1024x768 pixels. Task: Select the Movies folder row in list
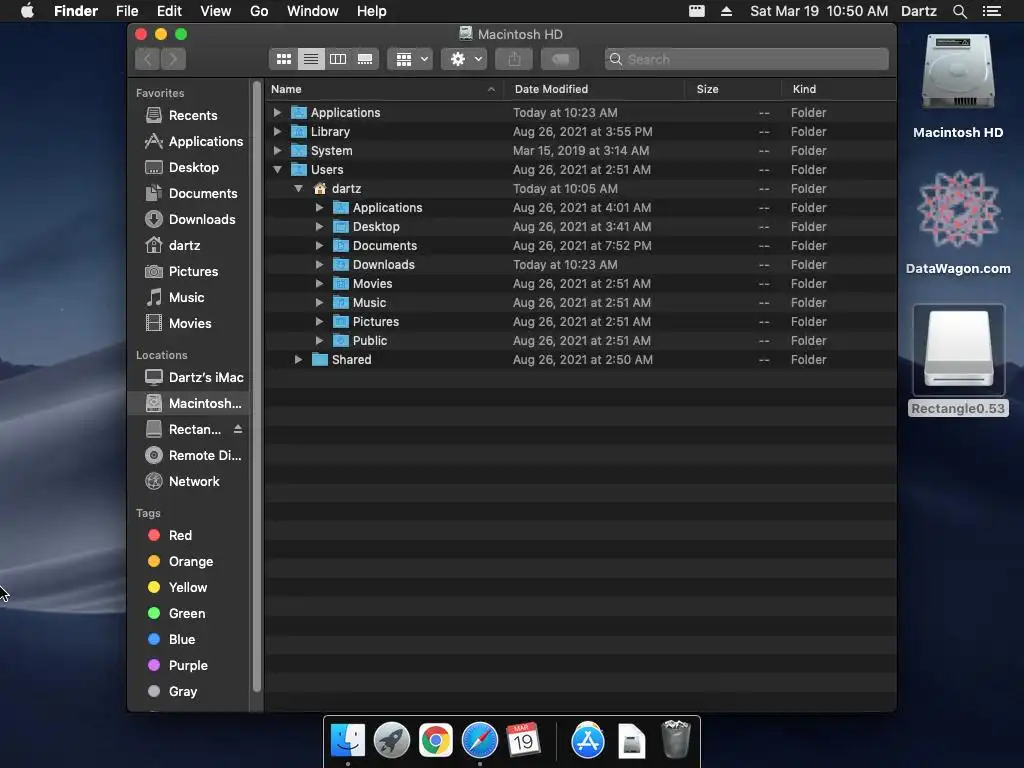(x=580, y=283)
